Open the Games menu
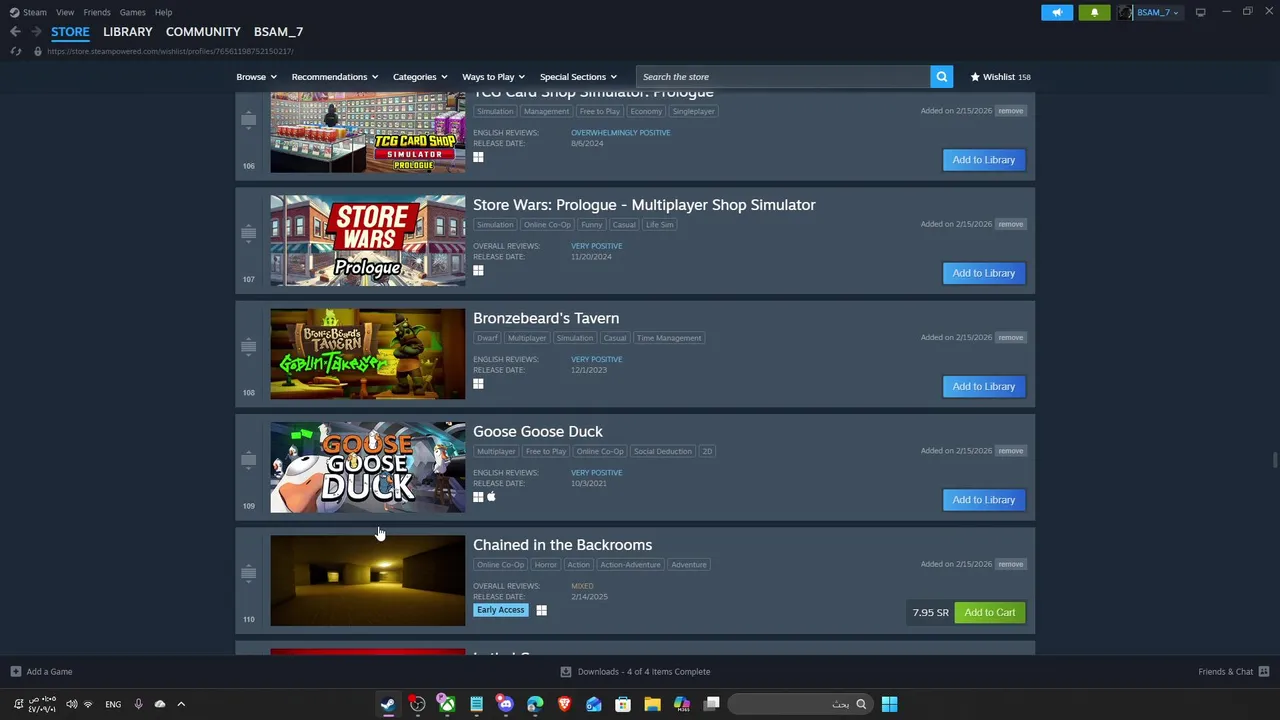 132,12
